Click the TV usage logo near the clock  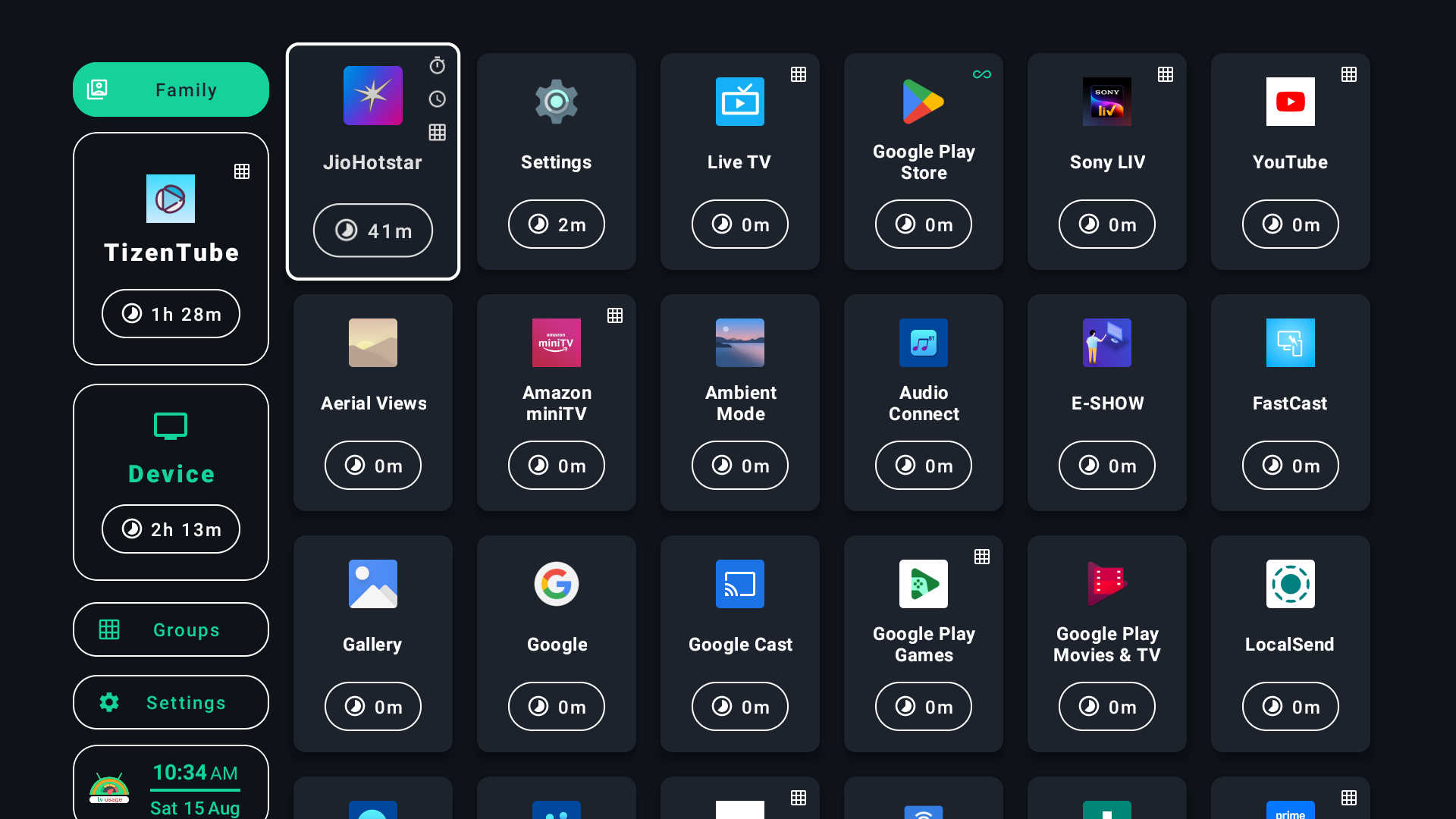[109, 789]
